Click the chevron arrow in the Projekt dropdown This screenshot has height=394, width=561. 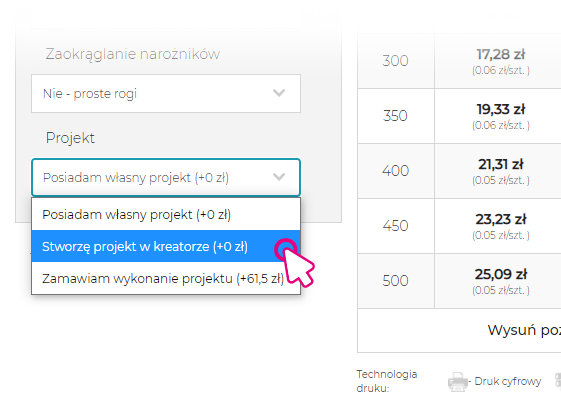(x=279, y=177)
